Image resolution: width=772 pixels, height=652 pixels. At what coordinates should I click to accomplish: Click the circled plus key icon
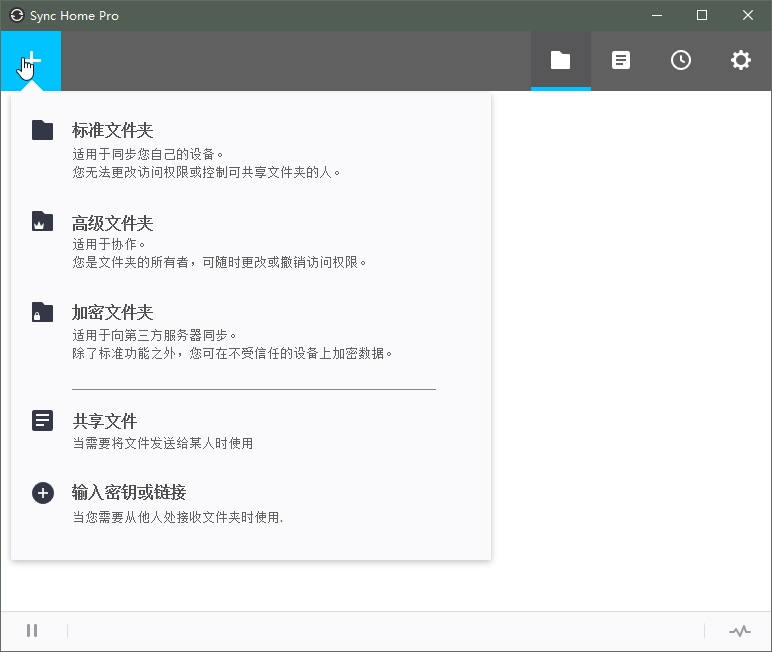pos(43,493)
